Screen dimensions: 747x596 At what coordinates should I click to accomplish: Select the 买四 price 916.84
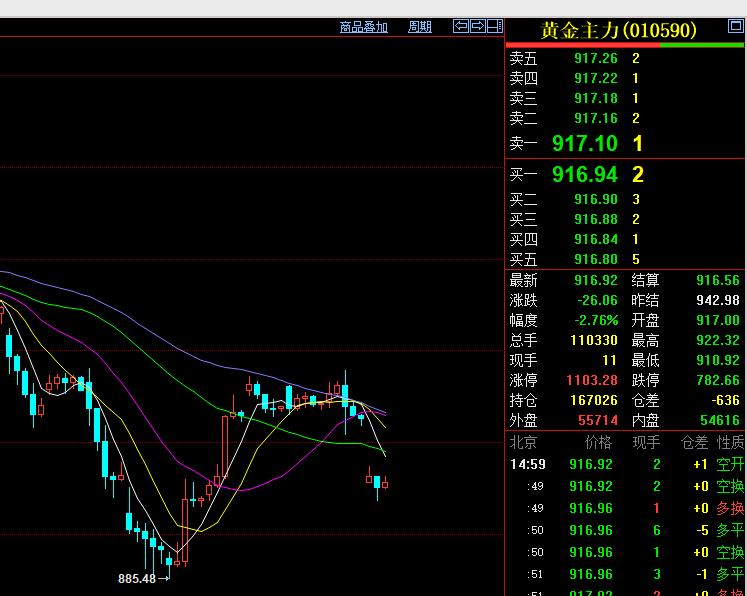(596, 239)
